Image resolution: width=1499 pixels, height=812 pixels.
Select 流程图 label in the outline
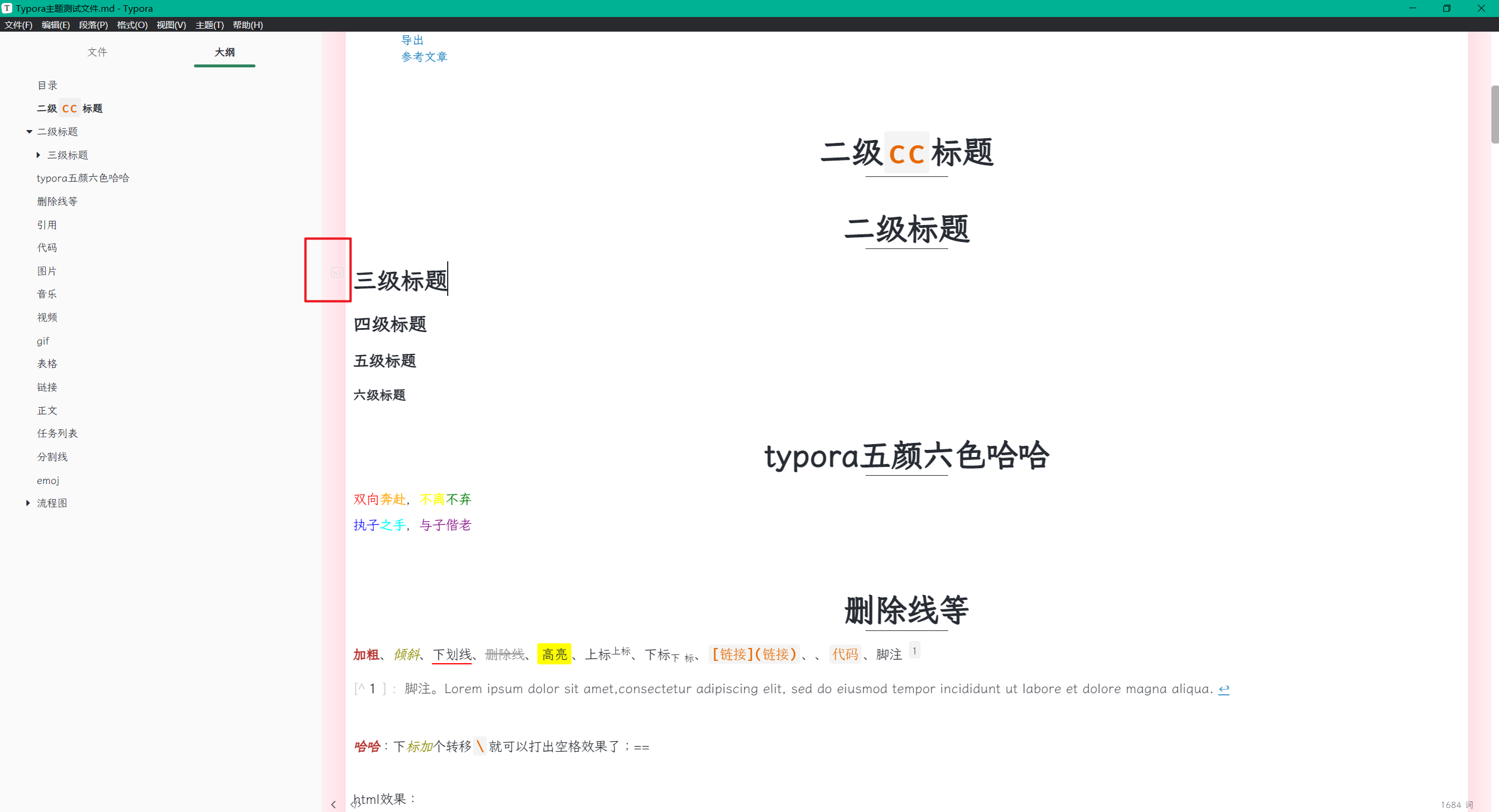52,503
